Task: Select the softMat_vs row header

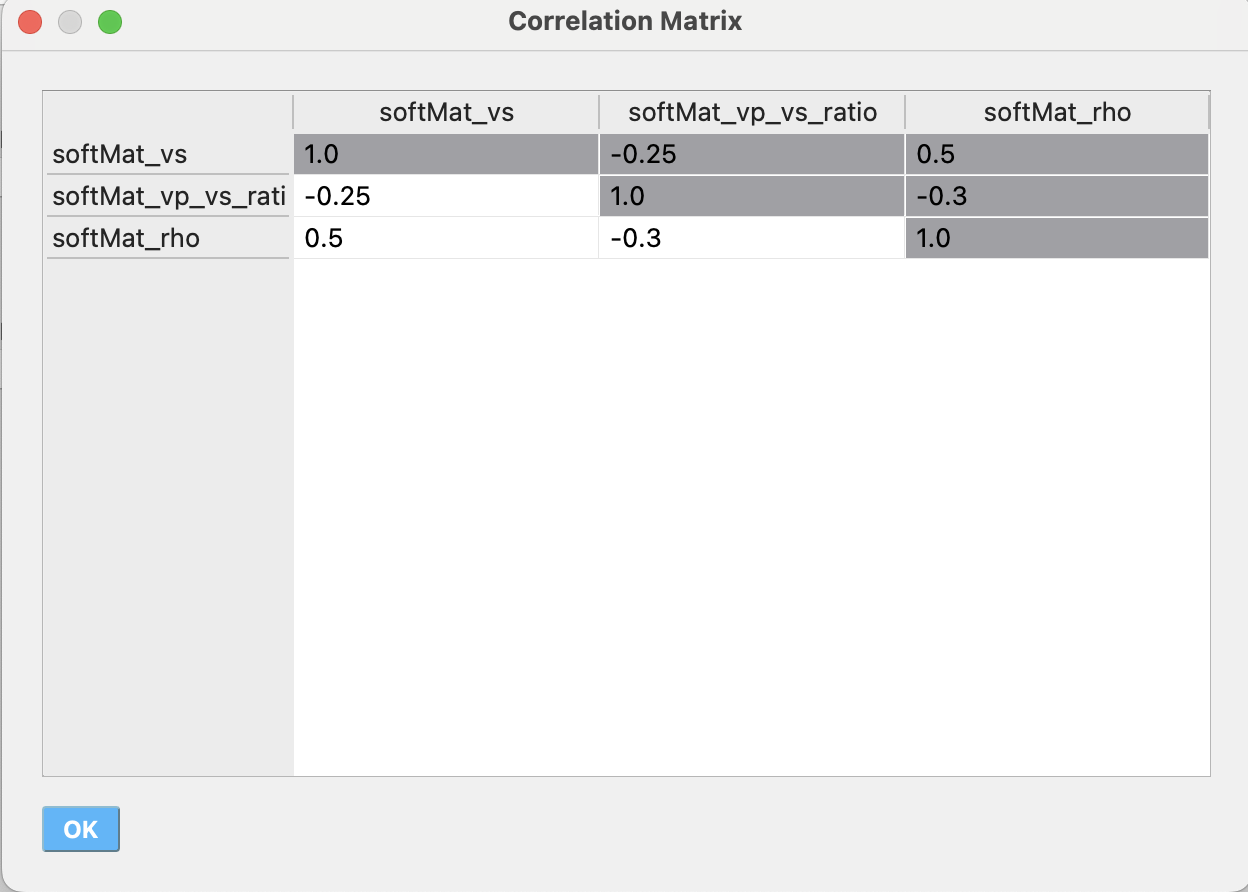Action: (x=168, y=154)
